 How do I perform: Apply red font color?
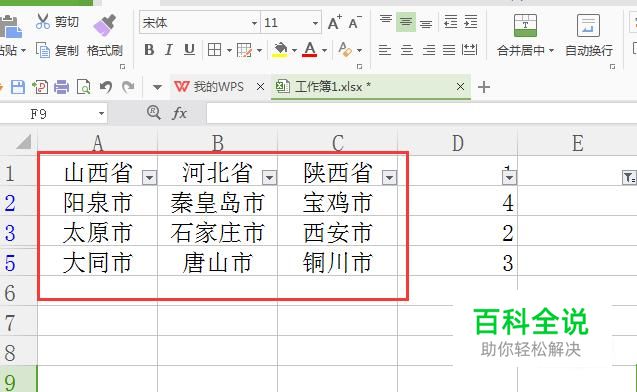tap(310, 50)
